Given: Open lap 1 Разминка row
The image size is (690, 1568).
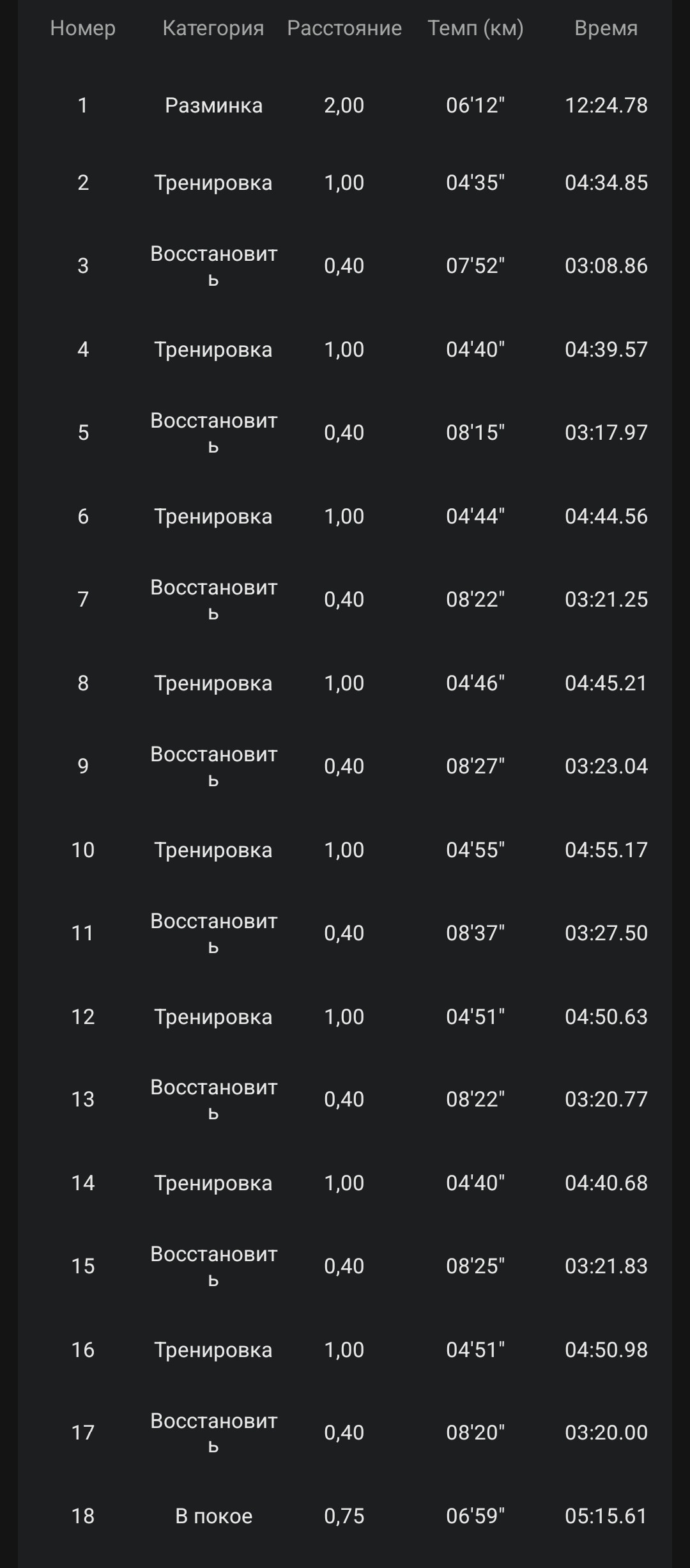Looking at the screenshot, I should point(345,105).
